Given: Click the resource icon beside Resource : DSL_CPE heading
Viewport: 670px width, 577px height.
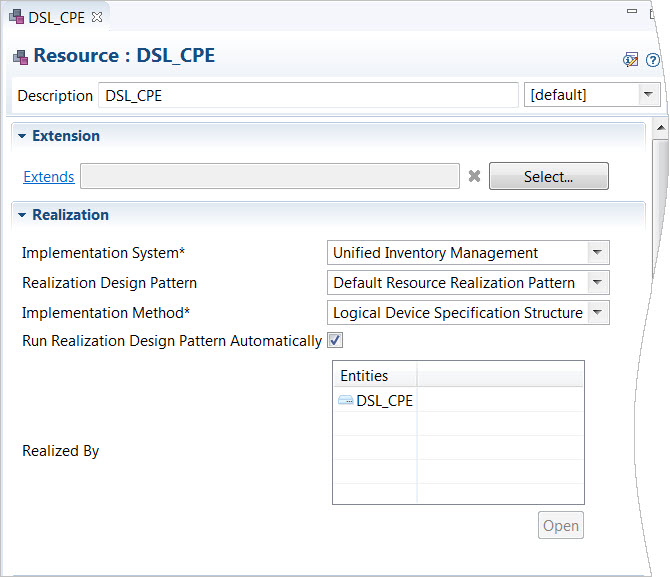Looking at the screenshot, I should [x=21, y=57].
